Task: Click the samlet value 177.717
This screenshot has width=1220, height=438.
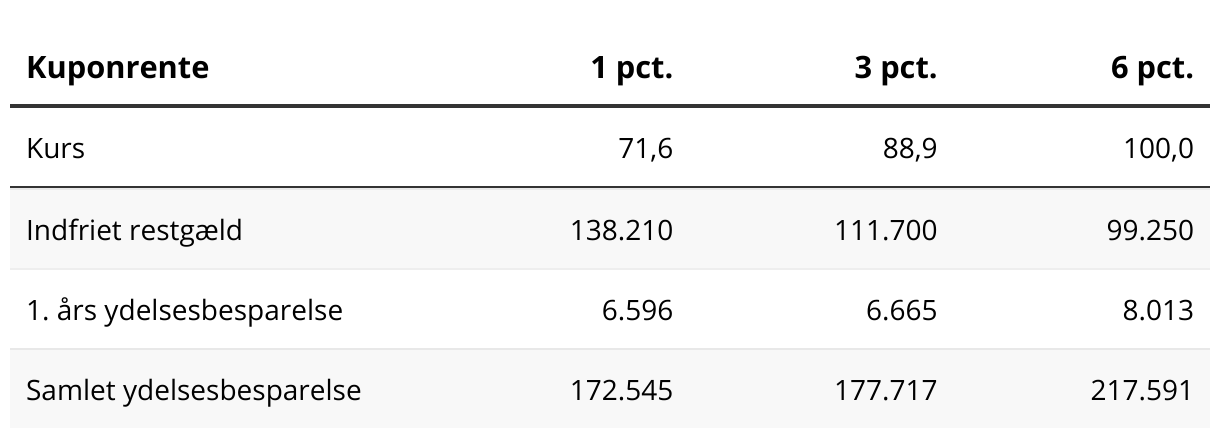Action: 886,389
